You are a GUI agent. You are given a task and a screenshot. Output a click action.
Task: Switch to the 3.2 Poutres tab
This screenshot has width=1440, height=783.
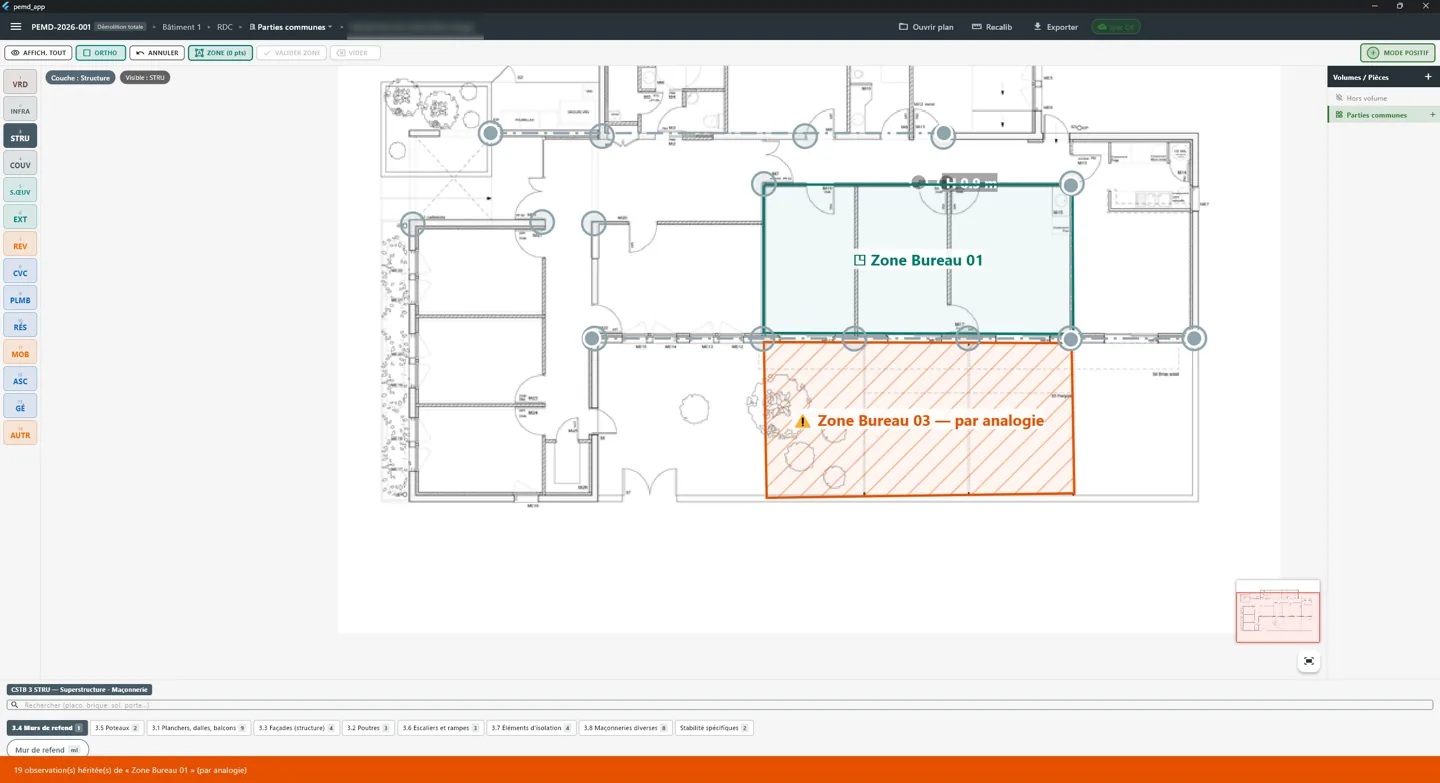pos(368,728)
